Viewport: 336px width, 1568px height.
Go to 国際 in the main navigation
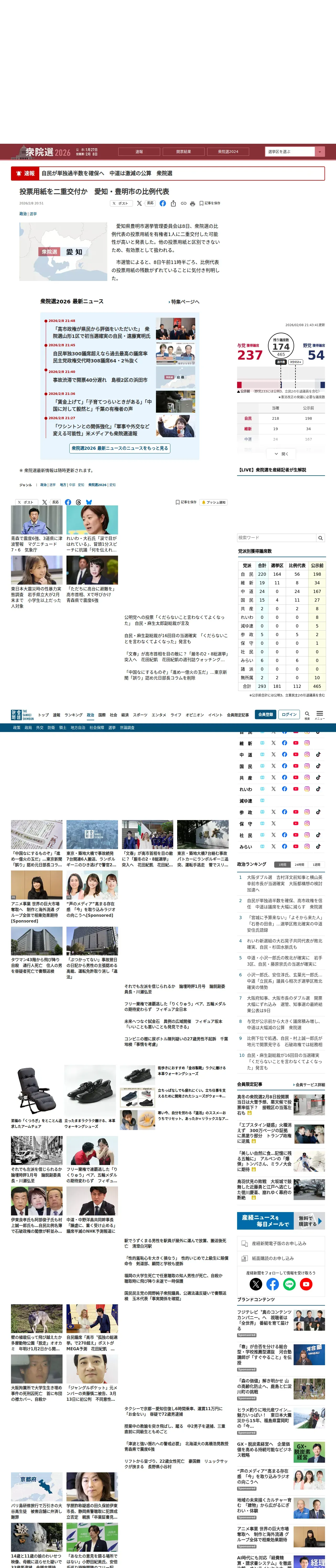tap(102, 715)
